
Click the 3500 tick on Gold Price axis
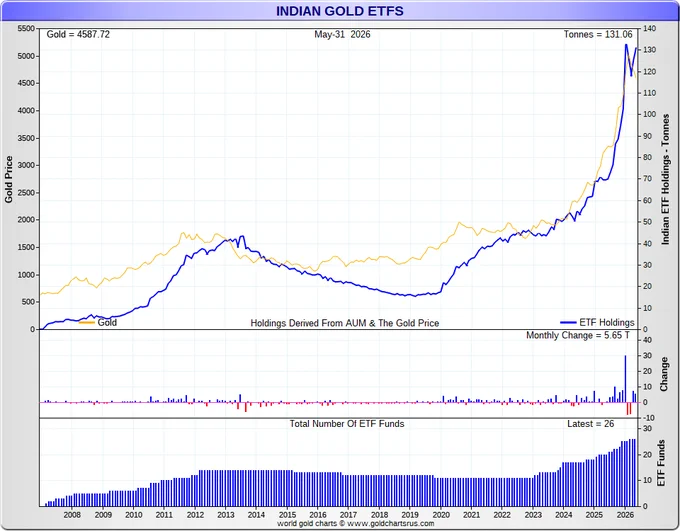(x=26, y=138)
